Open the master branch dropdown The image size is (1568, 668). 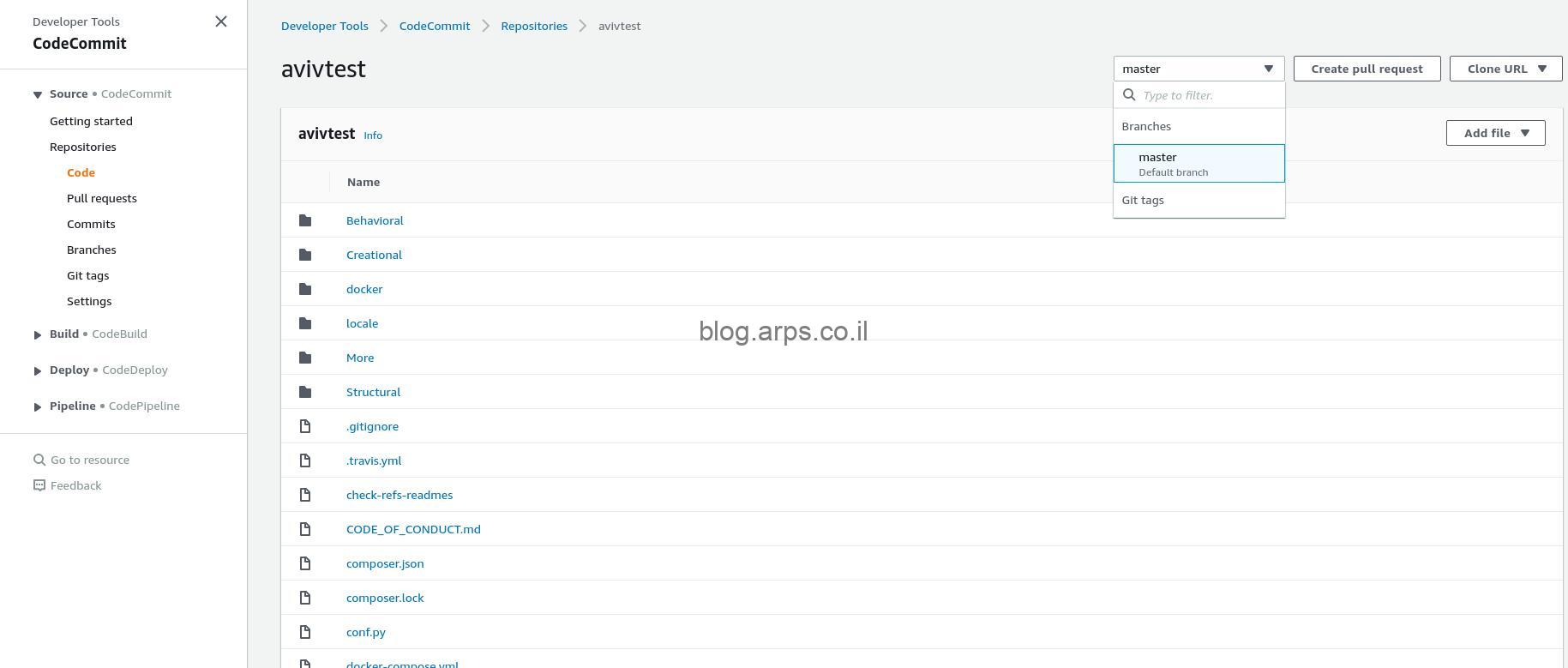click(1199, 69)
